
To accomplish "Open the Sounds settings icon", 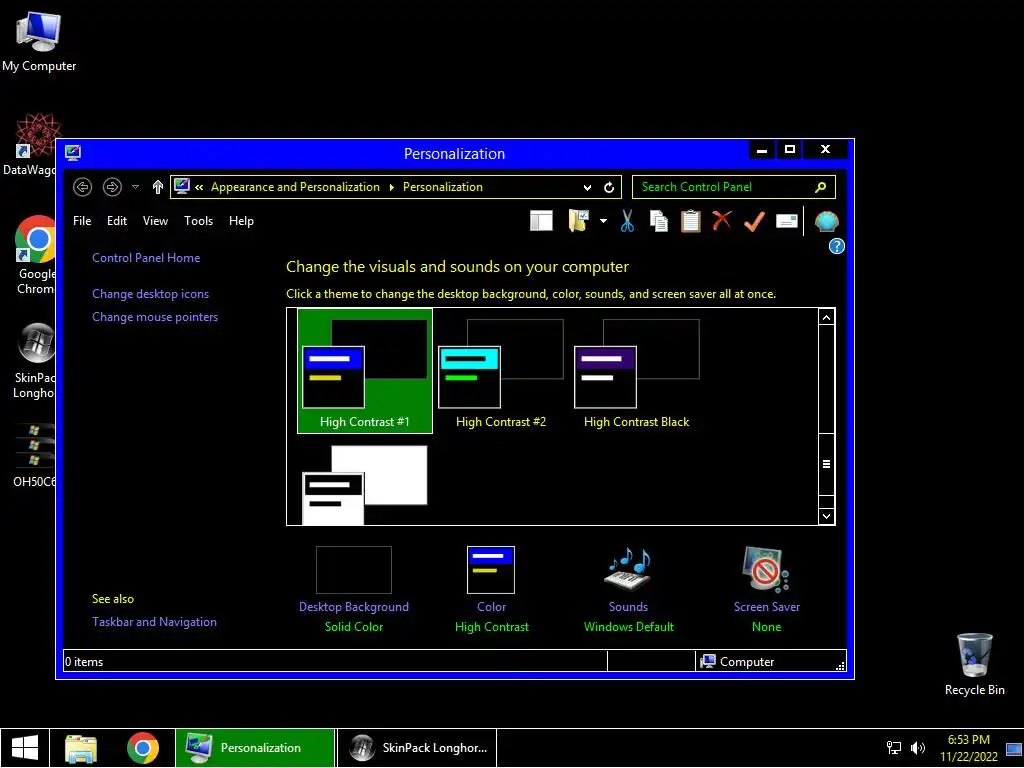I will coord(628,570).
